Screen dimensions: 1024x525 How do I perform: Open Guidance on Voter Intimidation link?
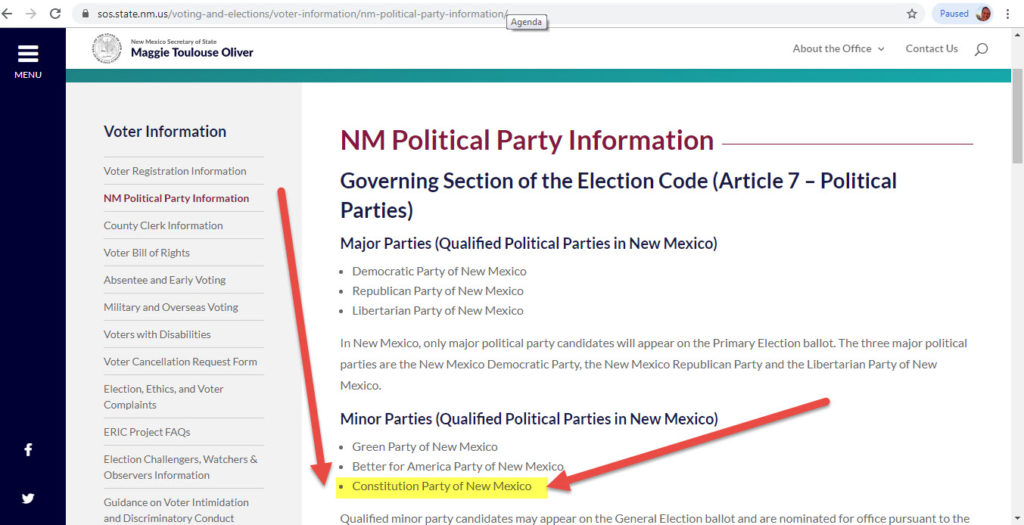point(176,511)
